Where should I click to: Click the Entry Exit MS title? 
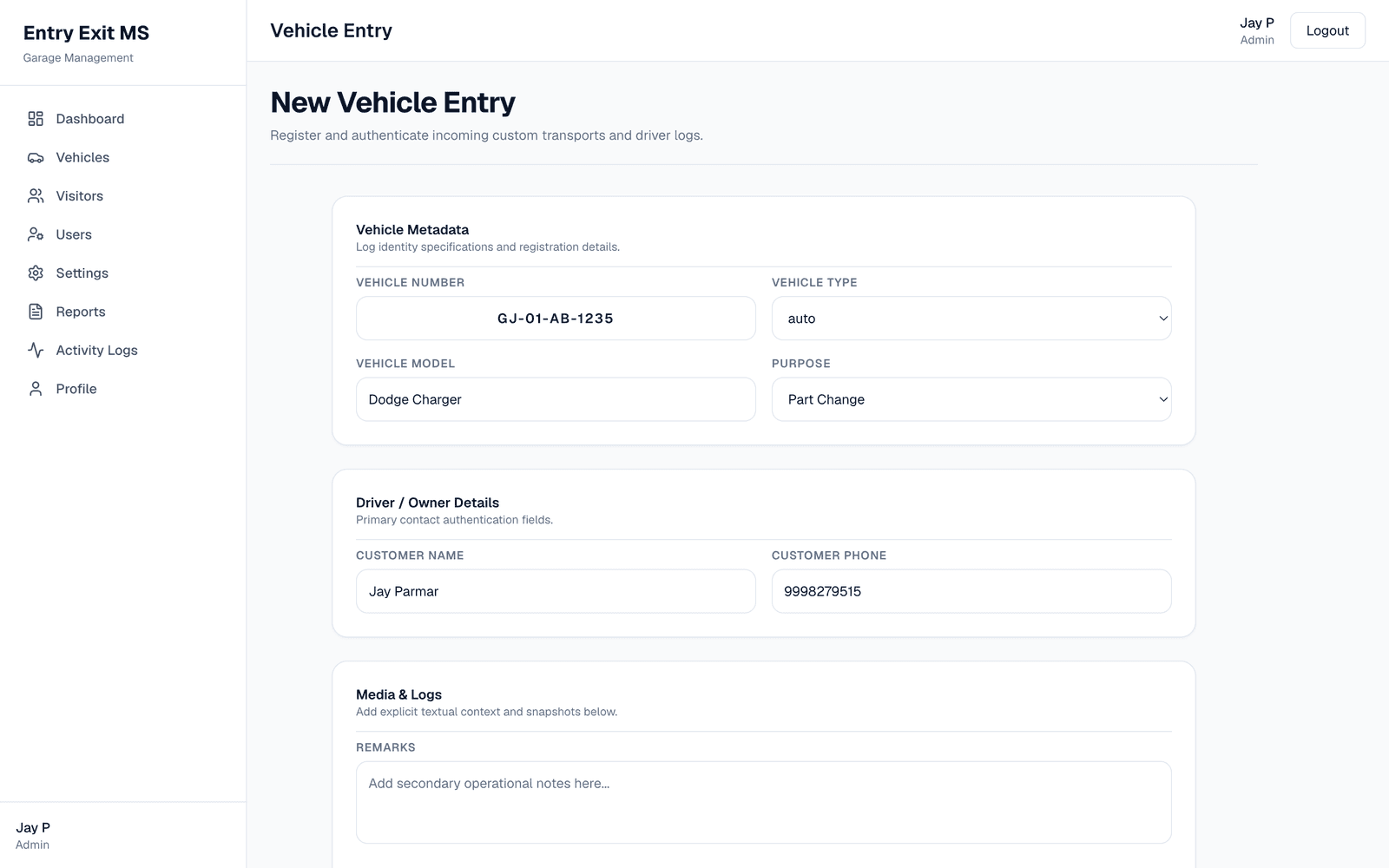[x=86, y=33]
